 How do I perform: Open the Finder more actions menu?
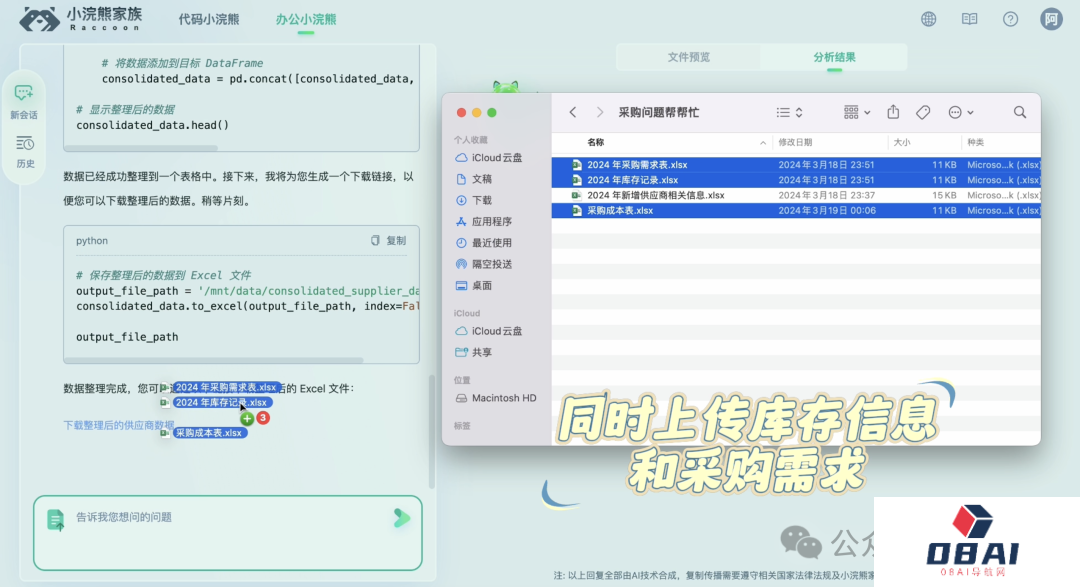[960, 112]
